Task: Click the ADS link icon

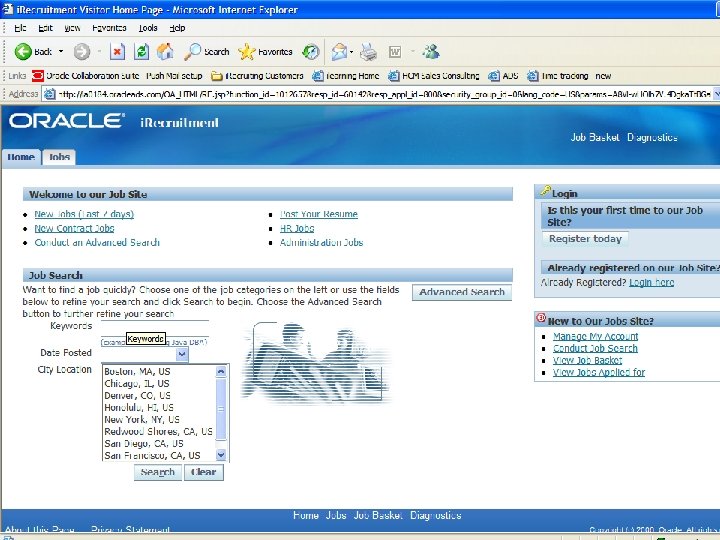Action: [x=494, y=76]
